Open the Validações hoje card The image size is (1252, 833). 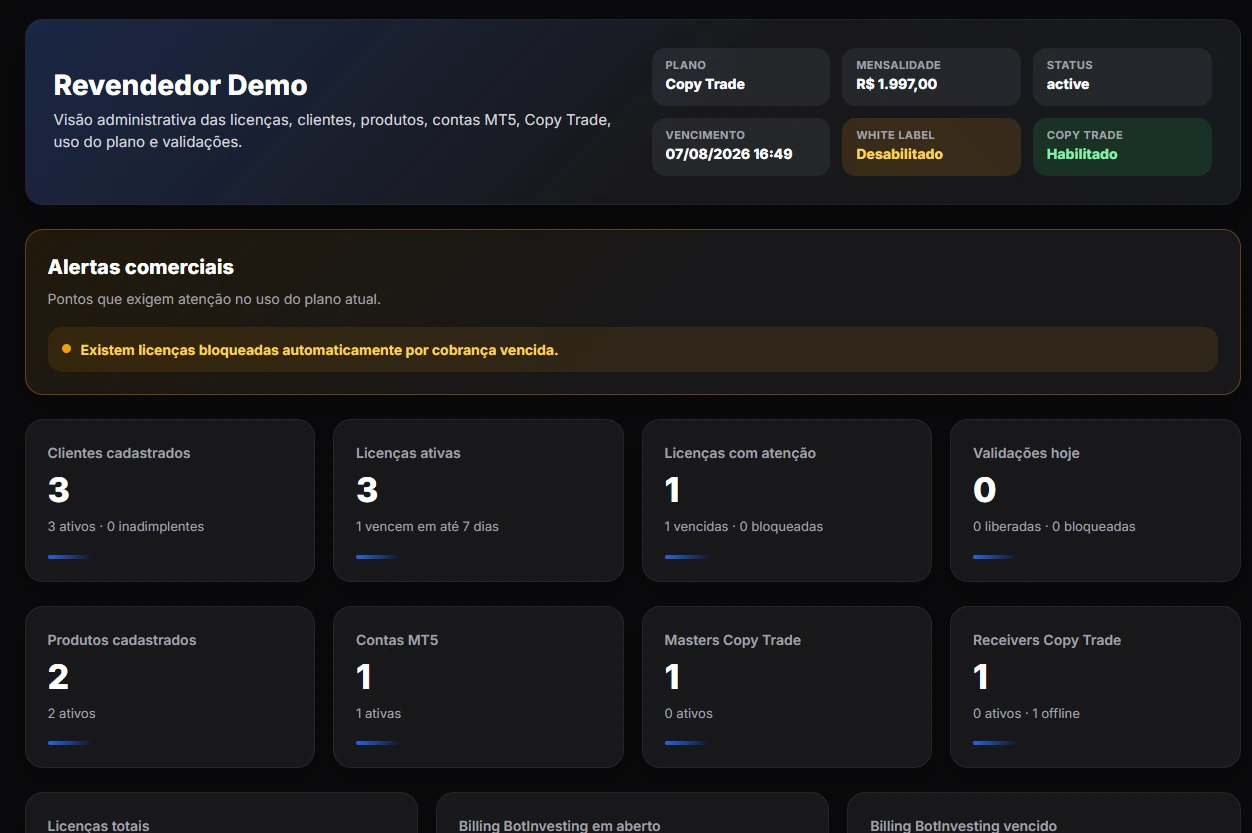[1095, 500]
